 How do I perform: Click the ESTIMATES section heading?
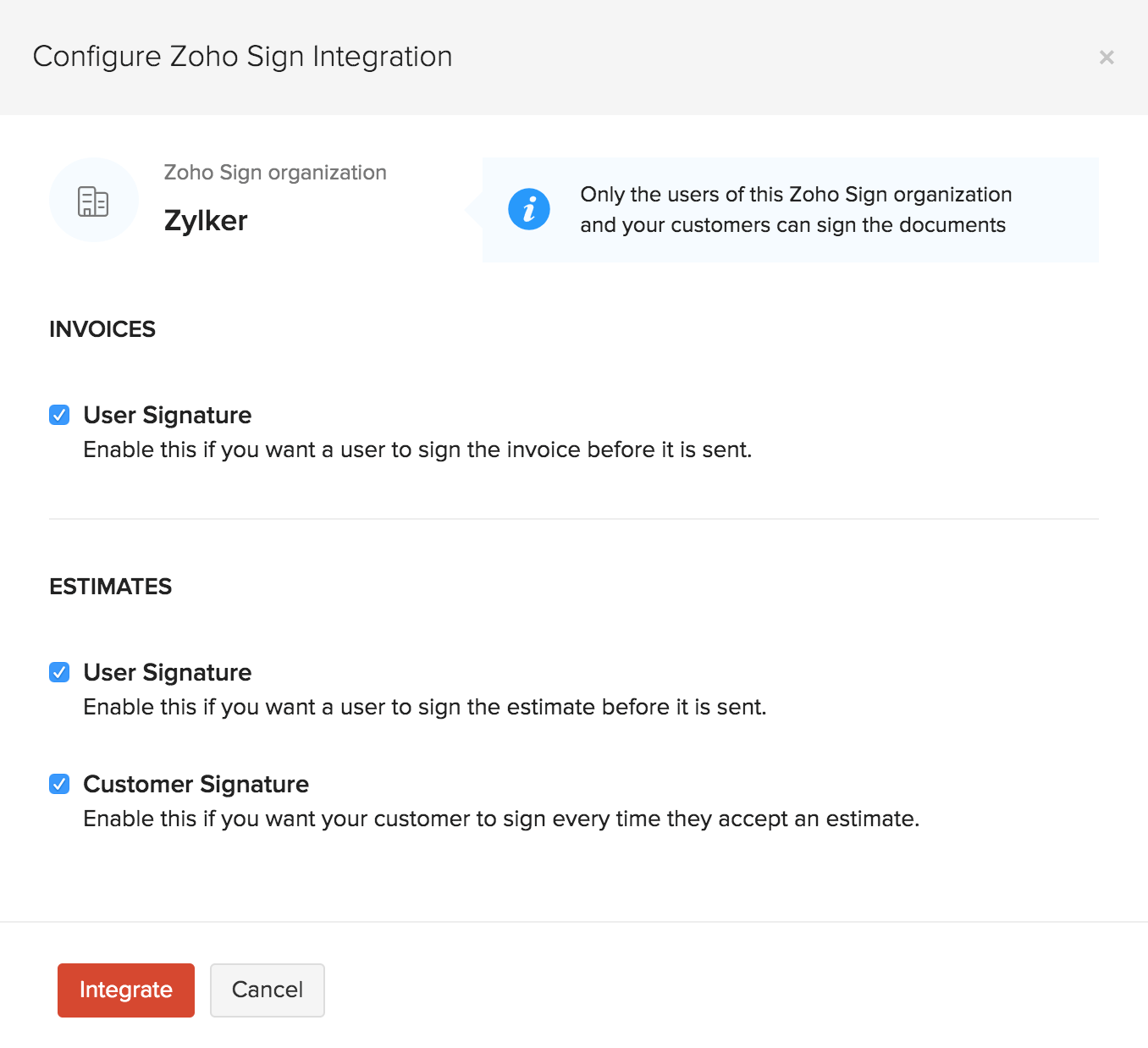click(111, 587)
